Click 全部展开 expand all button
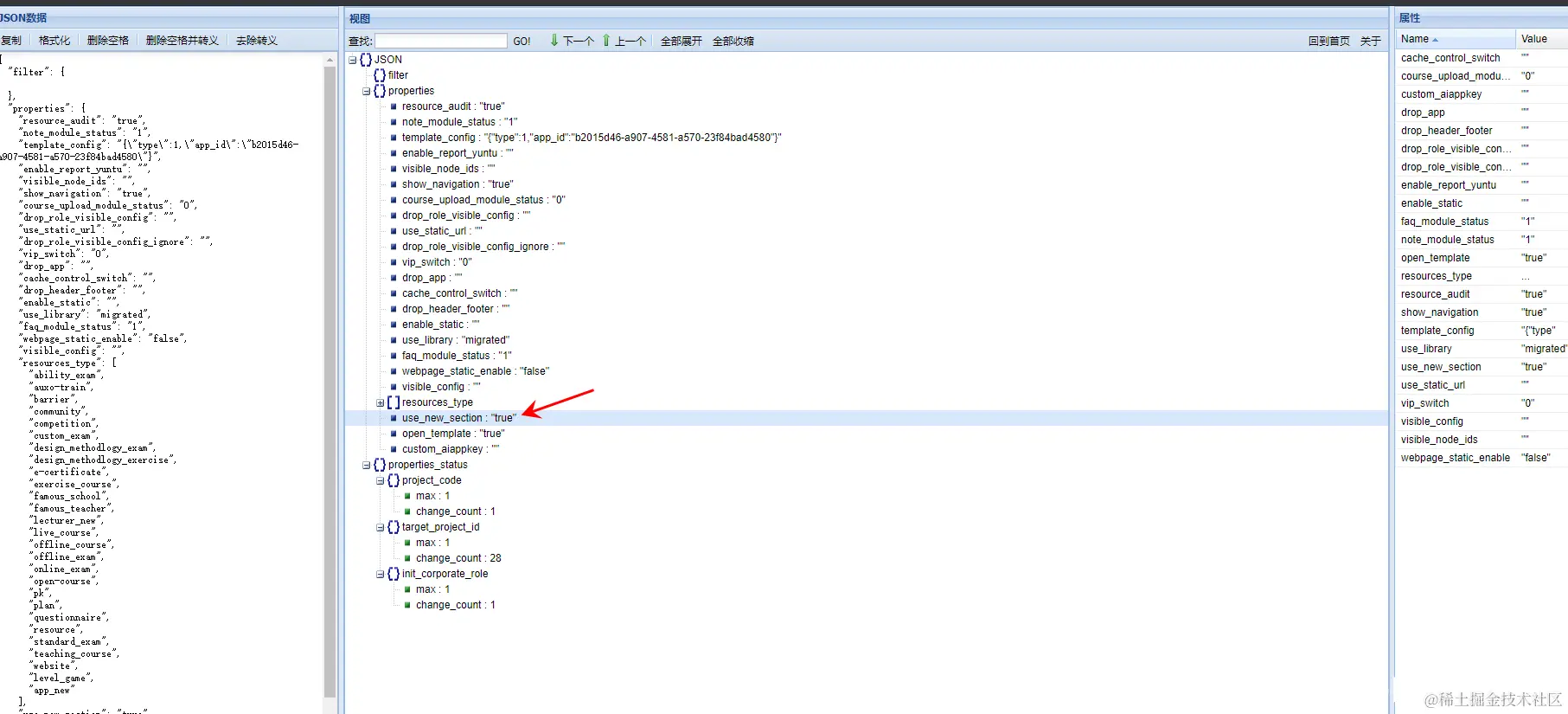The width and height of the screenshot is (1568, 714). 682,41
